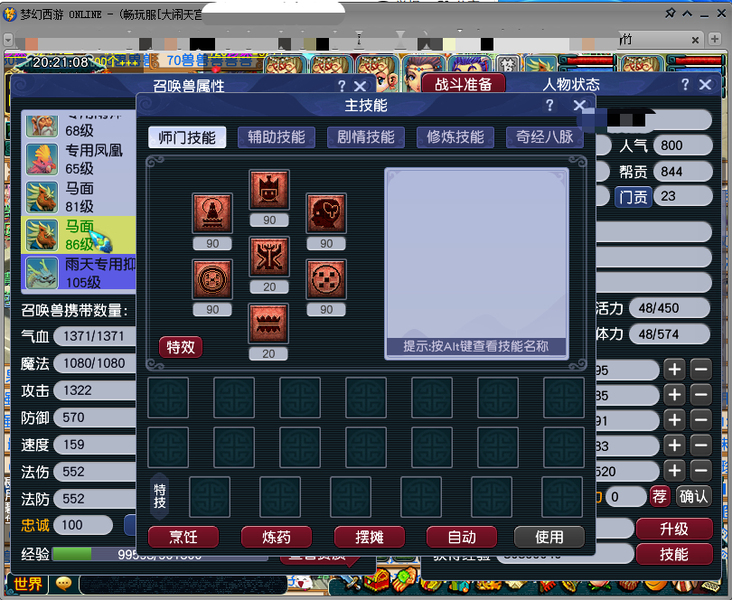732x600 pixels.
Task: Click the 帮贡 value 844
Action: tap(683, 172)
